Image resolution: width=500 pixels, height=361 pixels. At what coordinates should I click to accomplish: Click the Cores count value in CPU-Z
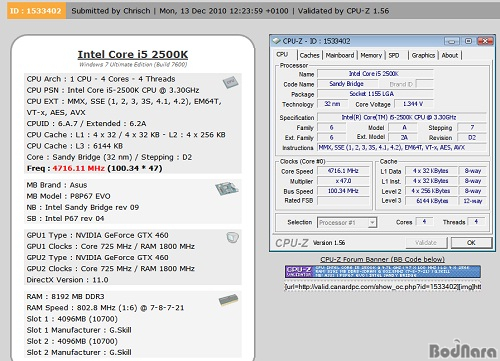tap(424, 222)
